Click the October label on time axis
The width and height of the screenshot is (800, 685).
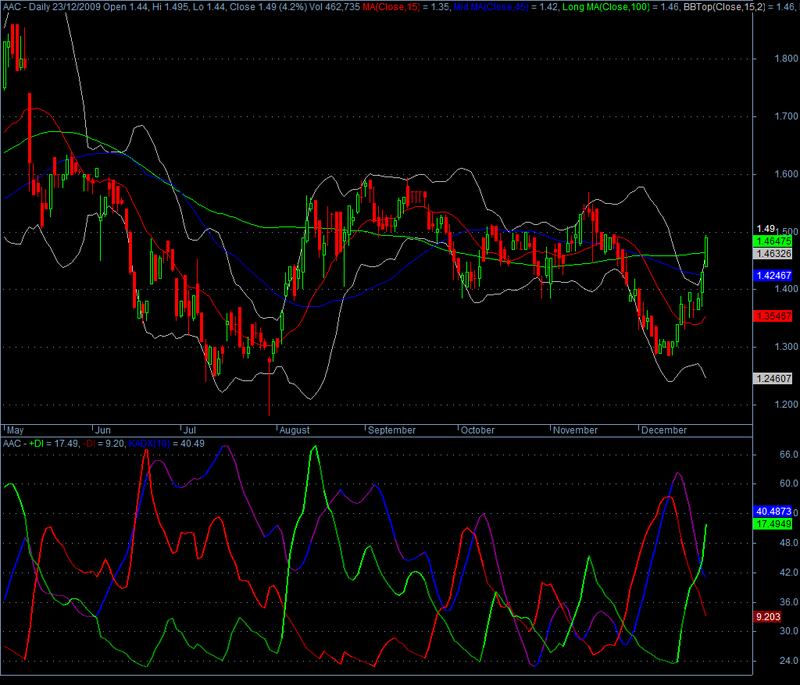click(x=478, y=430)
